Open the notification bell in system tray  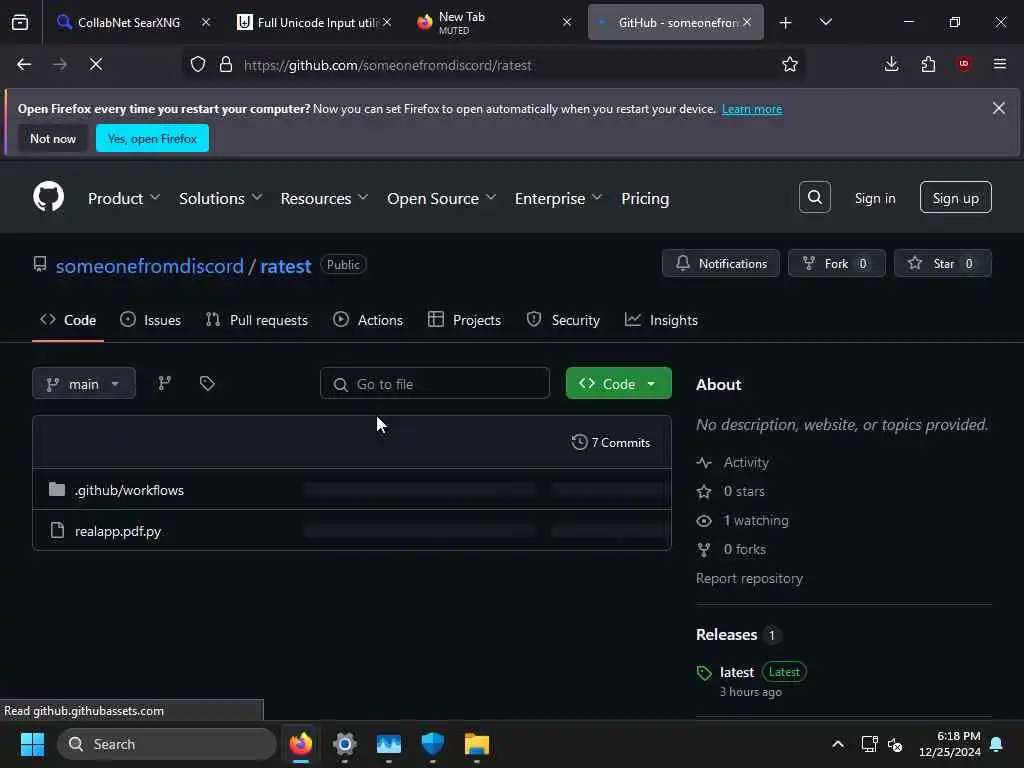(997, 744)
